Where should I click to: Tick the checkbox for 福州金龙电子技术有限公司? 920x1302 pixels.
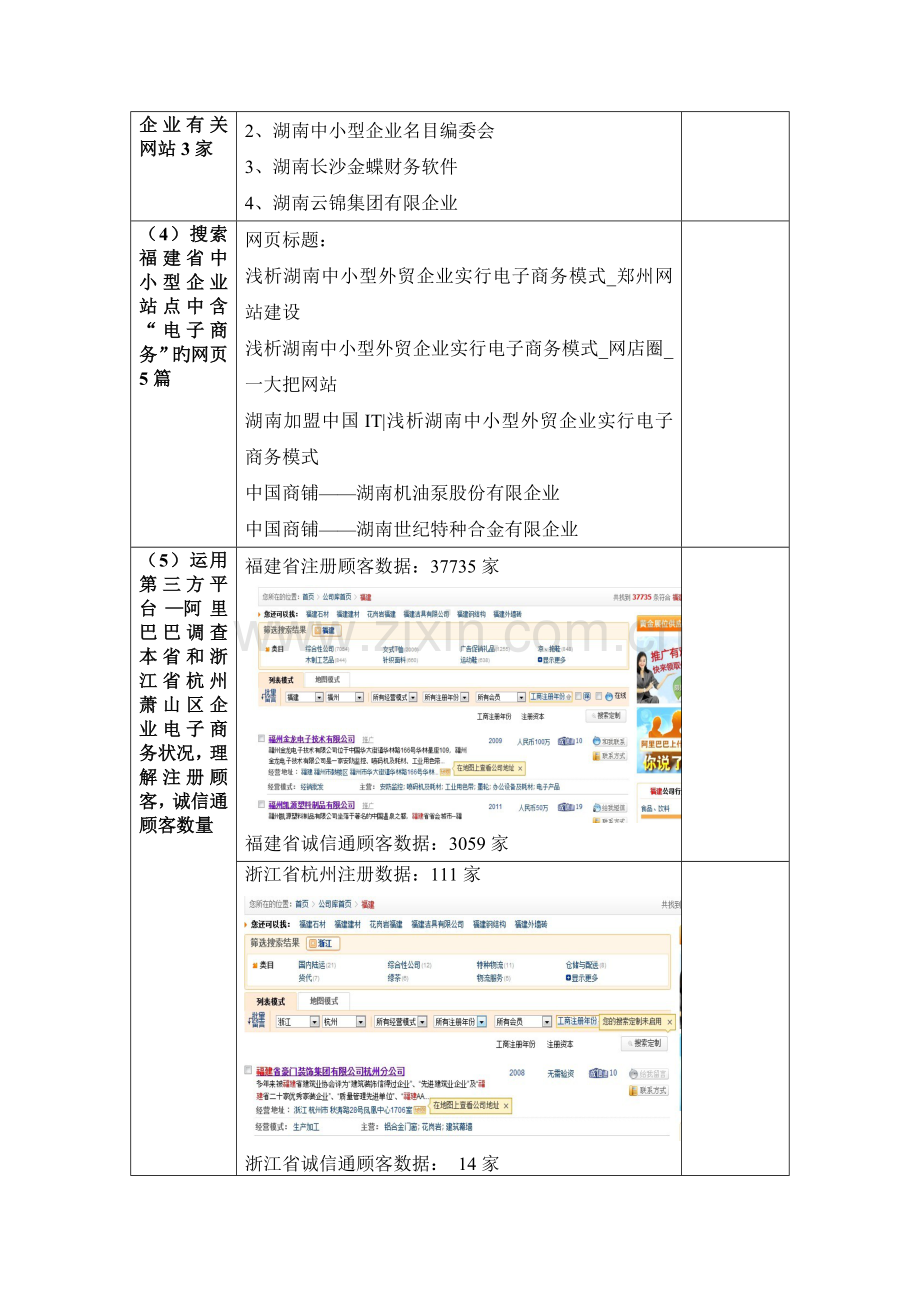click(261, 738)
